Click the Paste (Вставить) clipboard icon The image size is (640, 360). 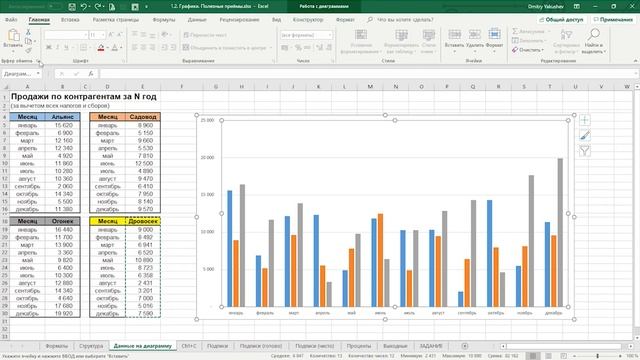tap(13, 36)
